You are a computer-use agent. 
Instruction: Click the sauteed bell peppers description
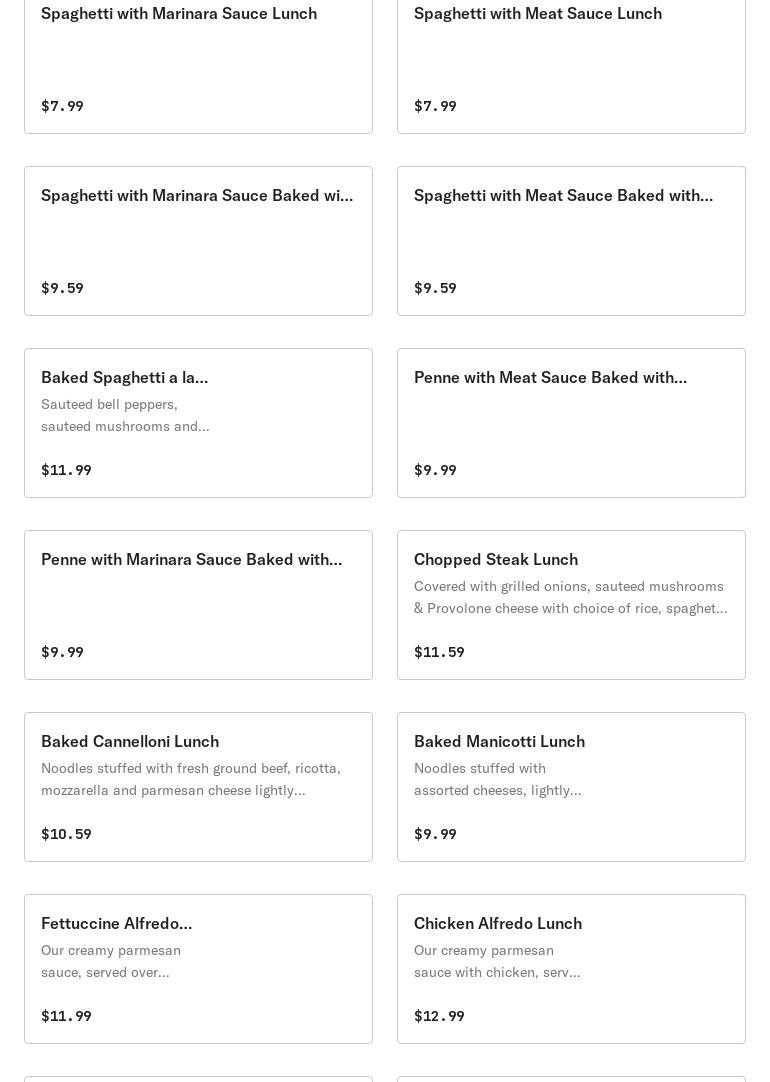coord(125,415)
